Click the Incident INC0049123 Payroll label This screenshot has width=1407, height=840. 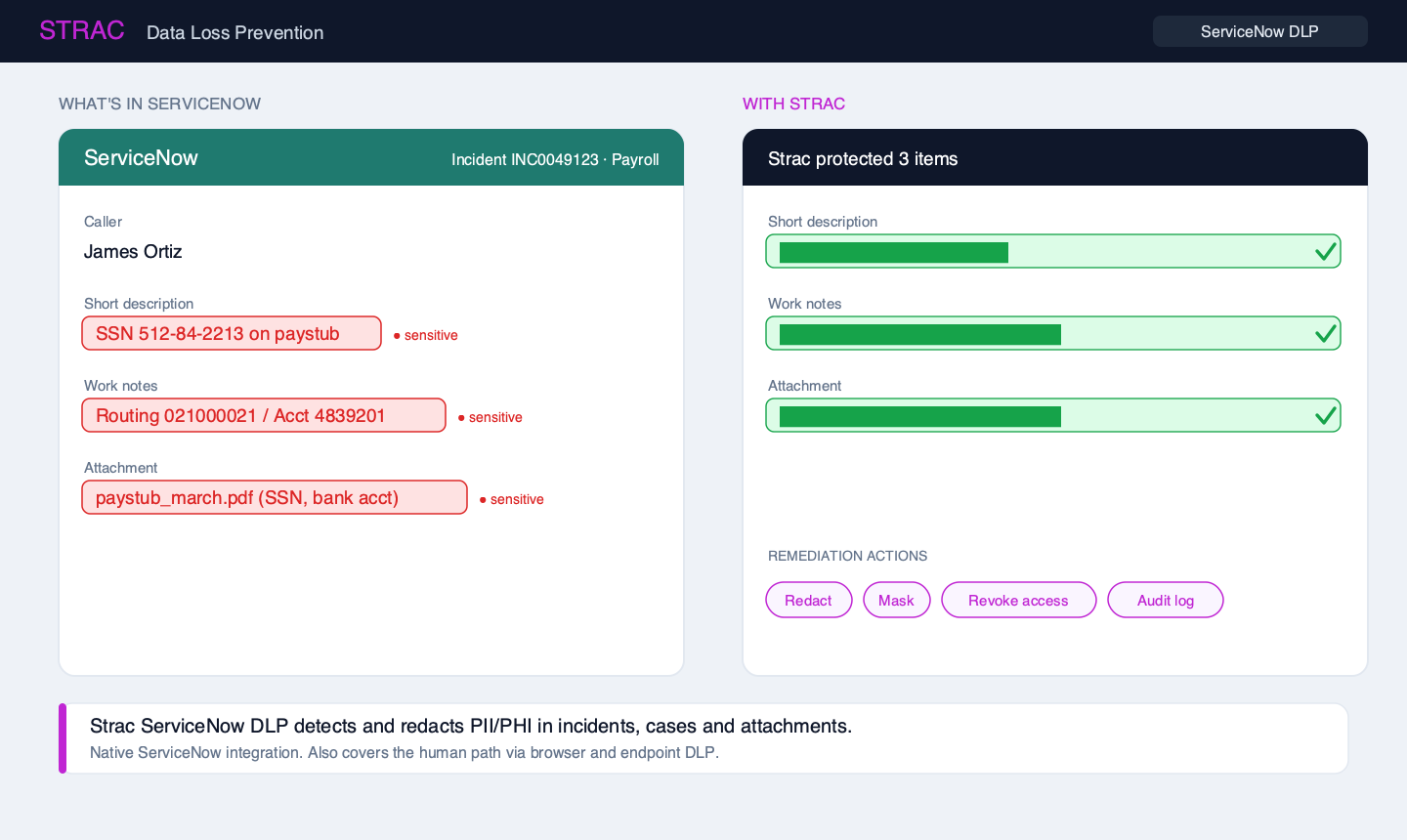[x=555, y=159]
